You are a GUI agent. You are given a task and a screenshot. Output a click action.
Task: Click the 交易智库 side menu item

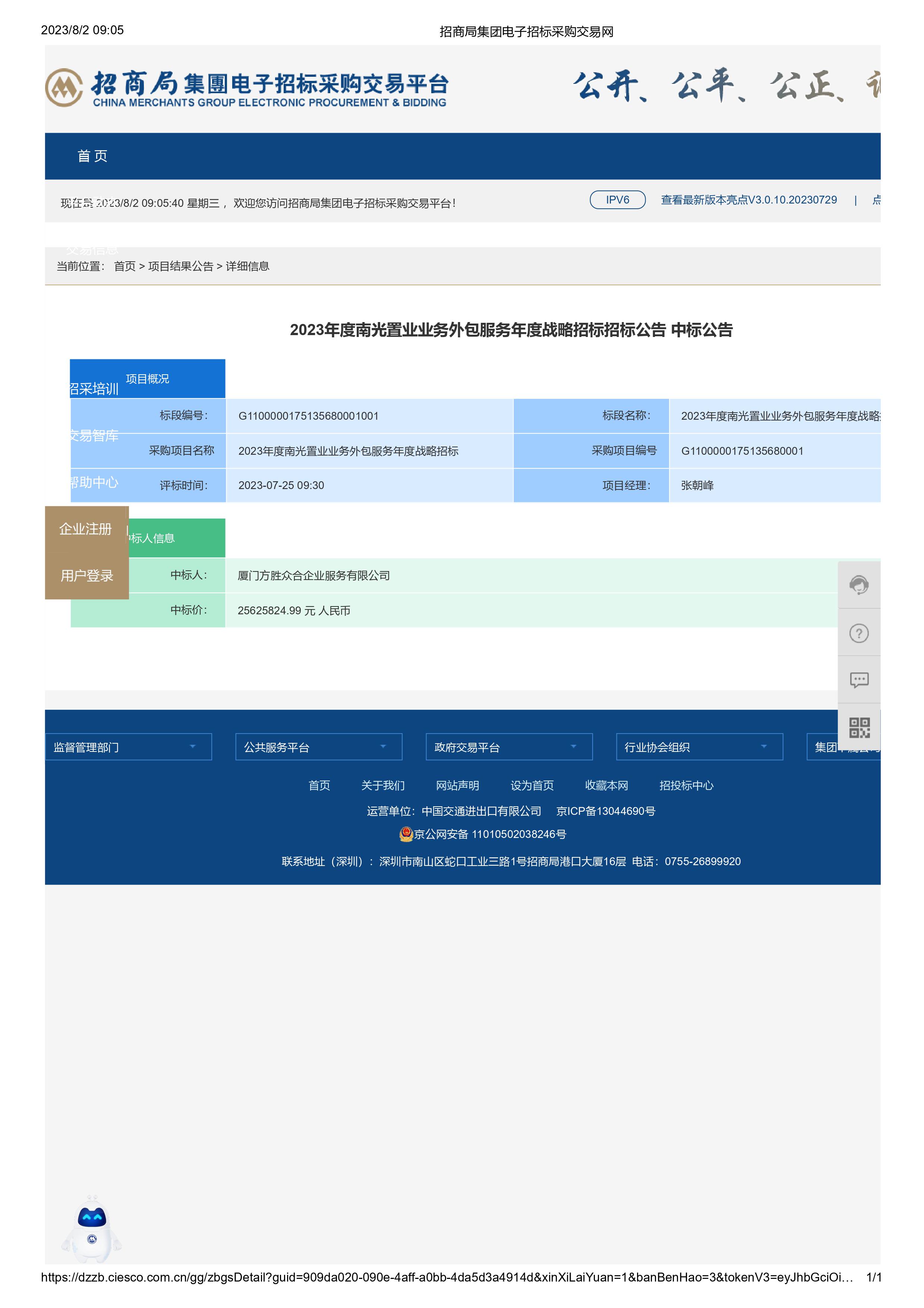pyautogui.click(x=94, y=436)
